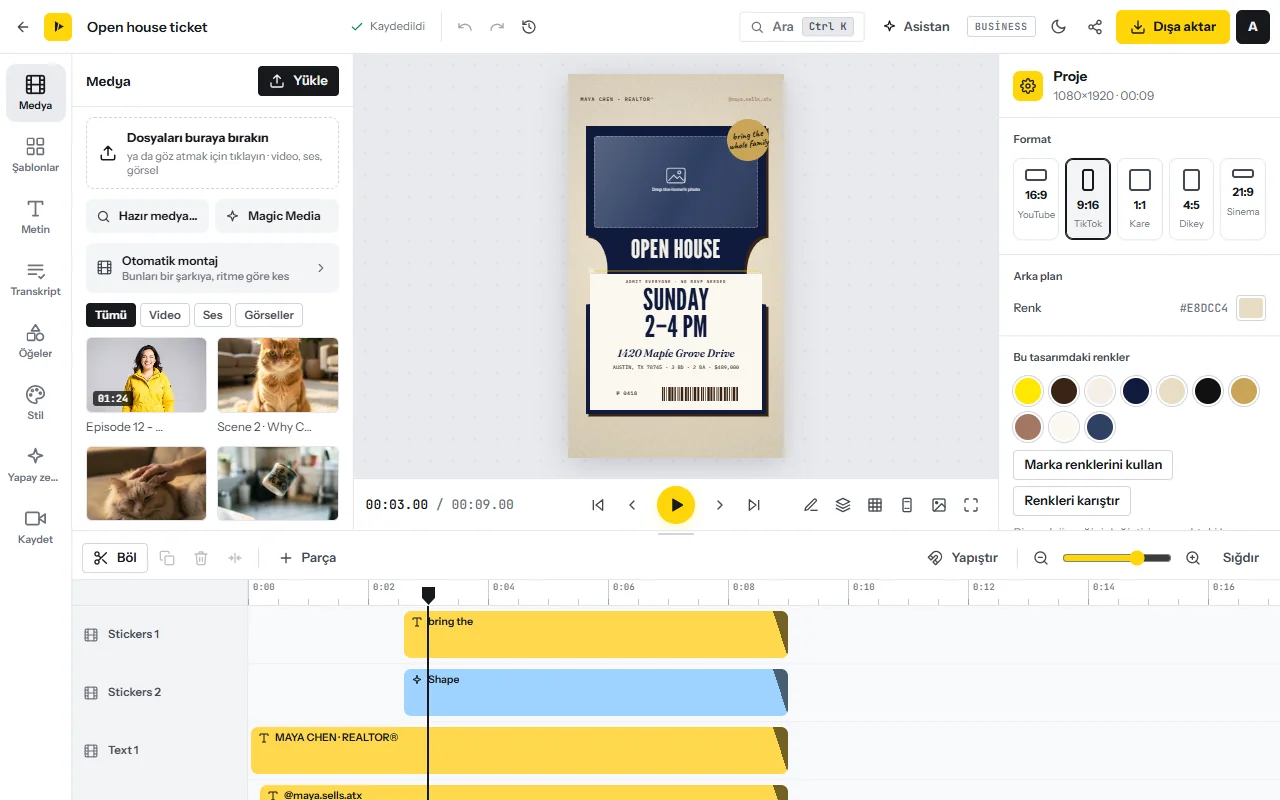
Task: Click Marka renklerini kullan button
Action: (1093, 465)
